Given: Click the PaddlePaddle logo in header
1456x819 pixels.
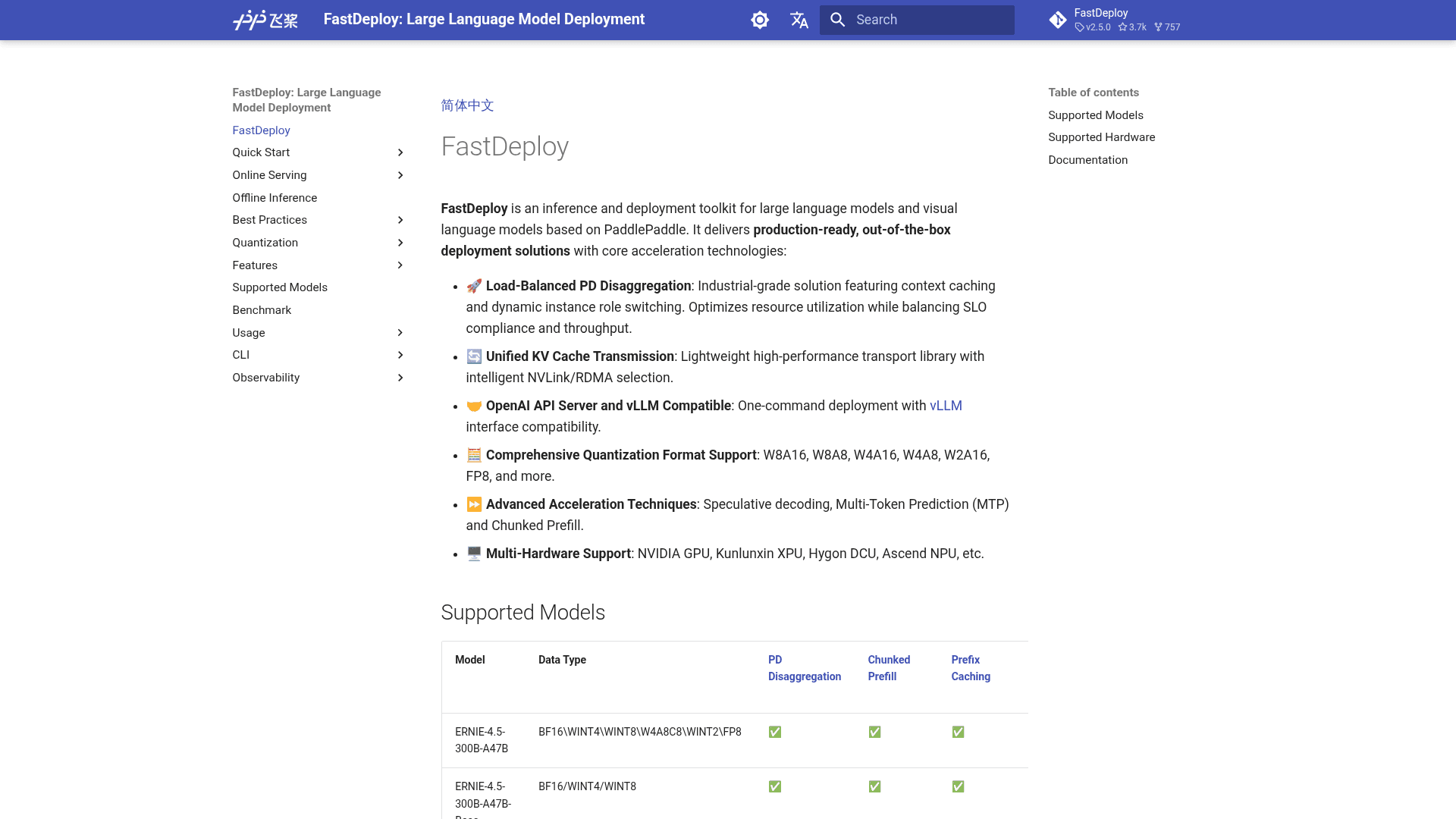Looking at the screenshot, I should (265, 20).
